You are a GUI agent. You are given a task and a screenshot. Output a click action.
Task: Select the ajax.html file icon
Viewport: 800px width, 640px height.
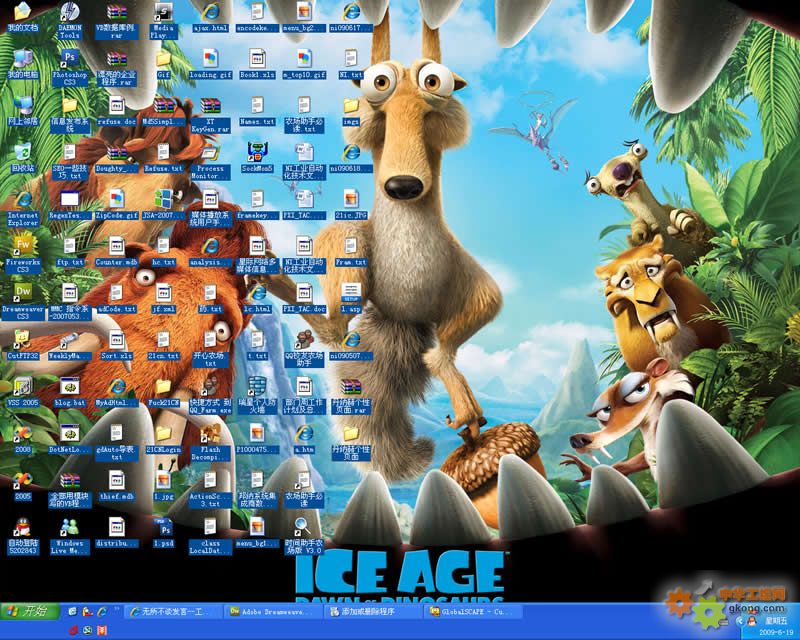[210, 17]
